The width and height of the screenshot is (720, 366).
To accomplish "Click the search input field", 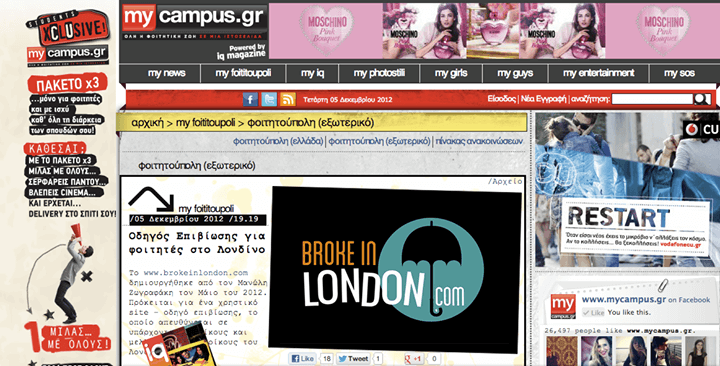I will 652,99.
